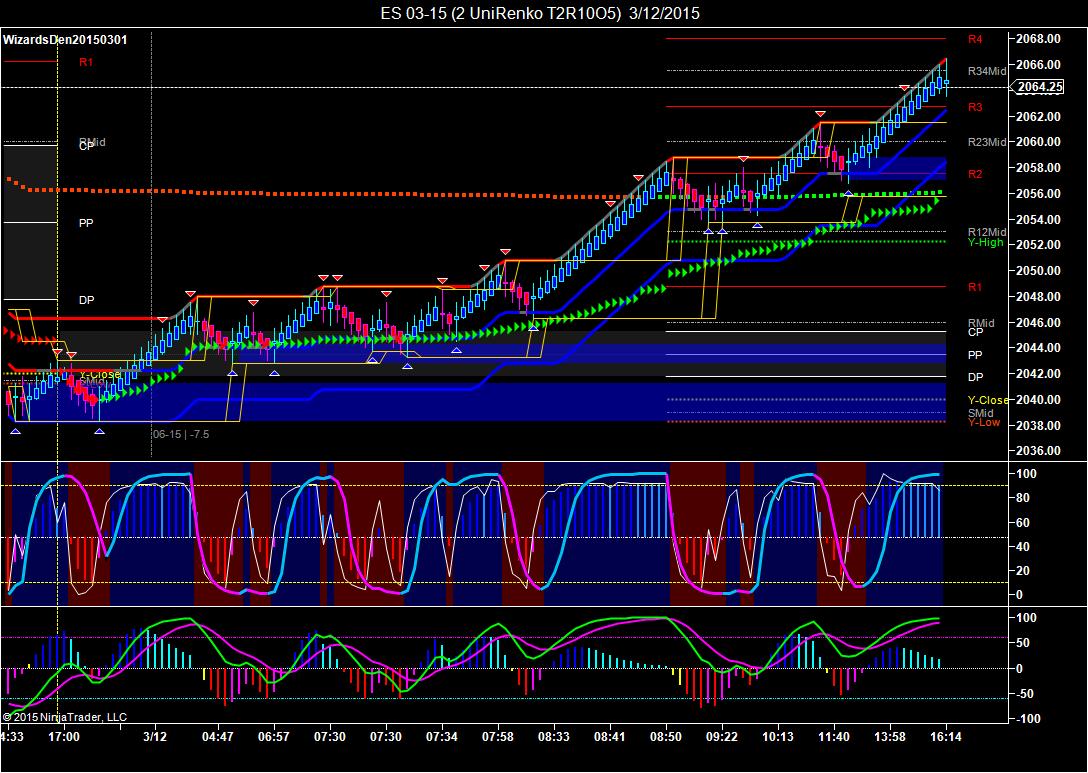The height and width of the screenshot is (773, 1088).
Task: Select the 60 oscillator scale value
Action: point(1022,523)
